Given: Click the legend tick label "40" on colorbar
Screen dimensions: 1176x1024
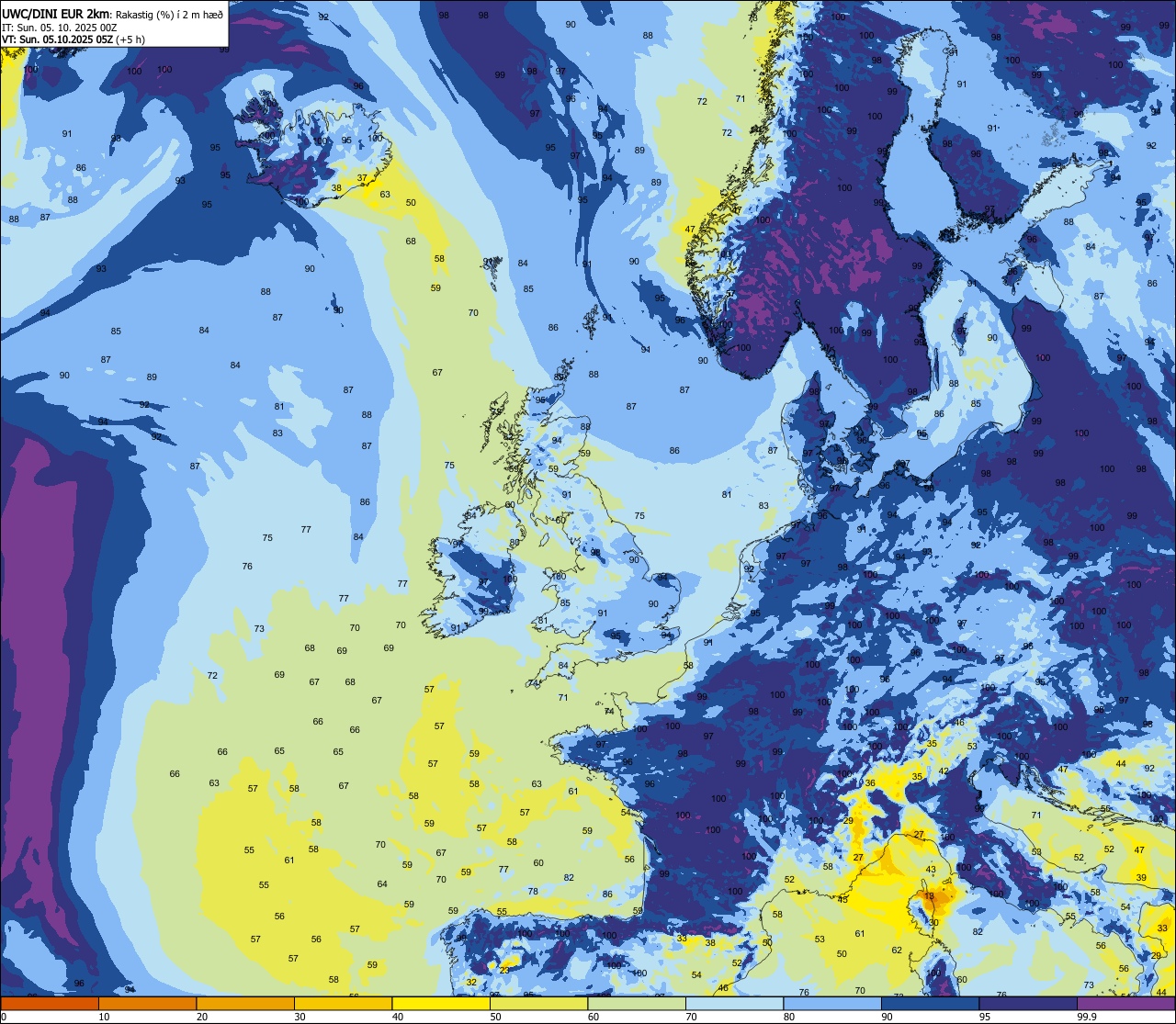Looking at the screenshot, I should pos(398,1017).
